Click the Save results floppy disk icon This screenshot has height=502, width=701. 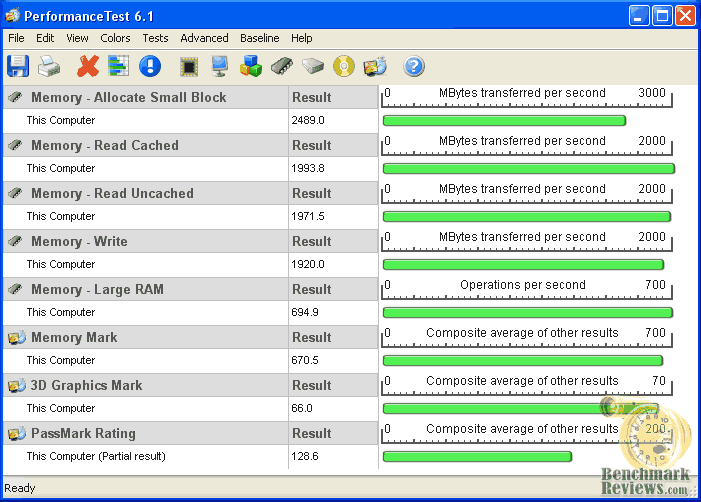pos(18,66)
